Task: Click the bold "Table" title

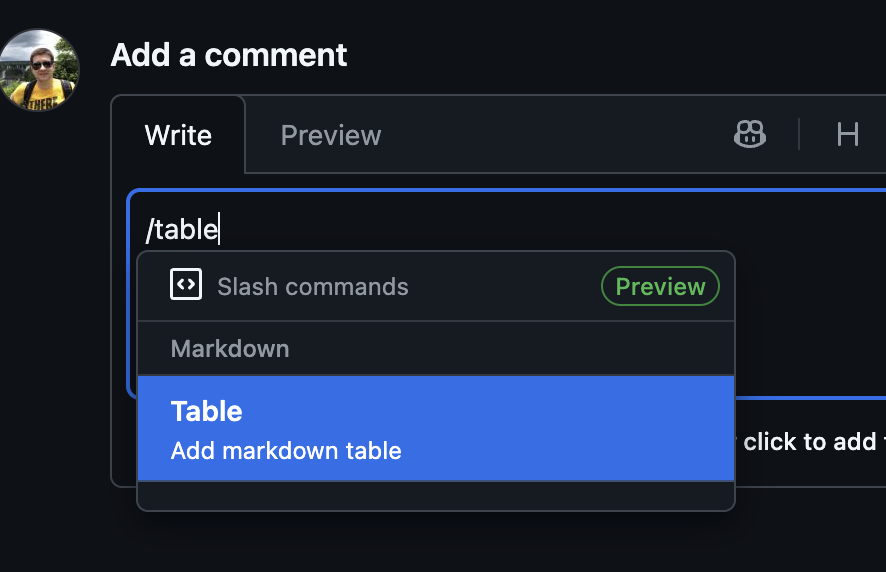Action: pyautogui.click(x=206, y=411)
